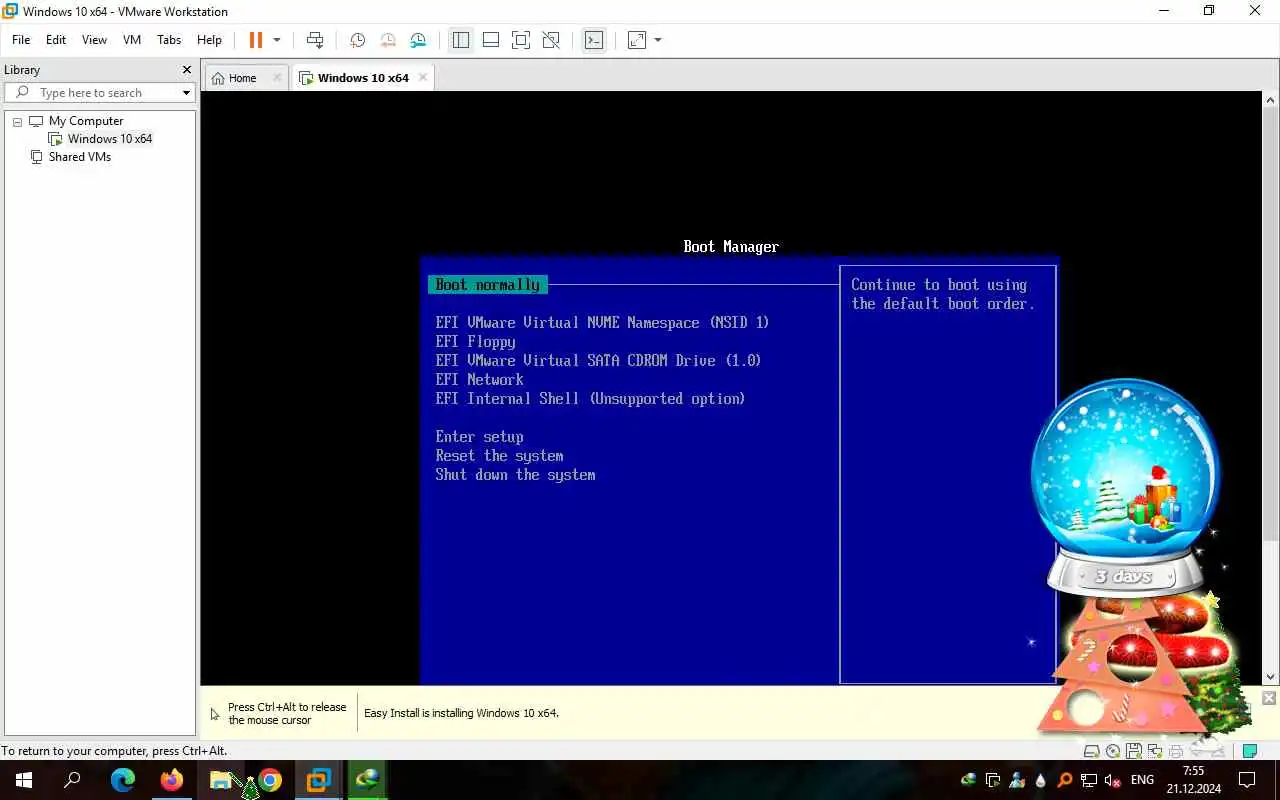Image resolution: width=1280 pixels, height=800 pixels.
Task: Select Windows 10 x64 in the Library tree
Action: (x=110, y=139)
